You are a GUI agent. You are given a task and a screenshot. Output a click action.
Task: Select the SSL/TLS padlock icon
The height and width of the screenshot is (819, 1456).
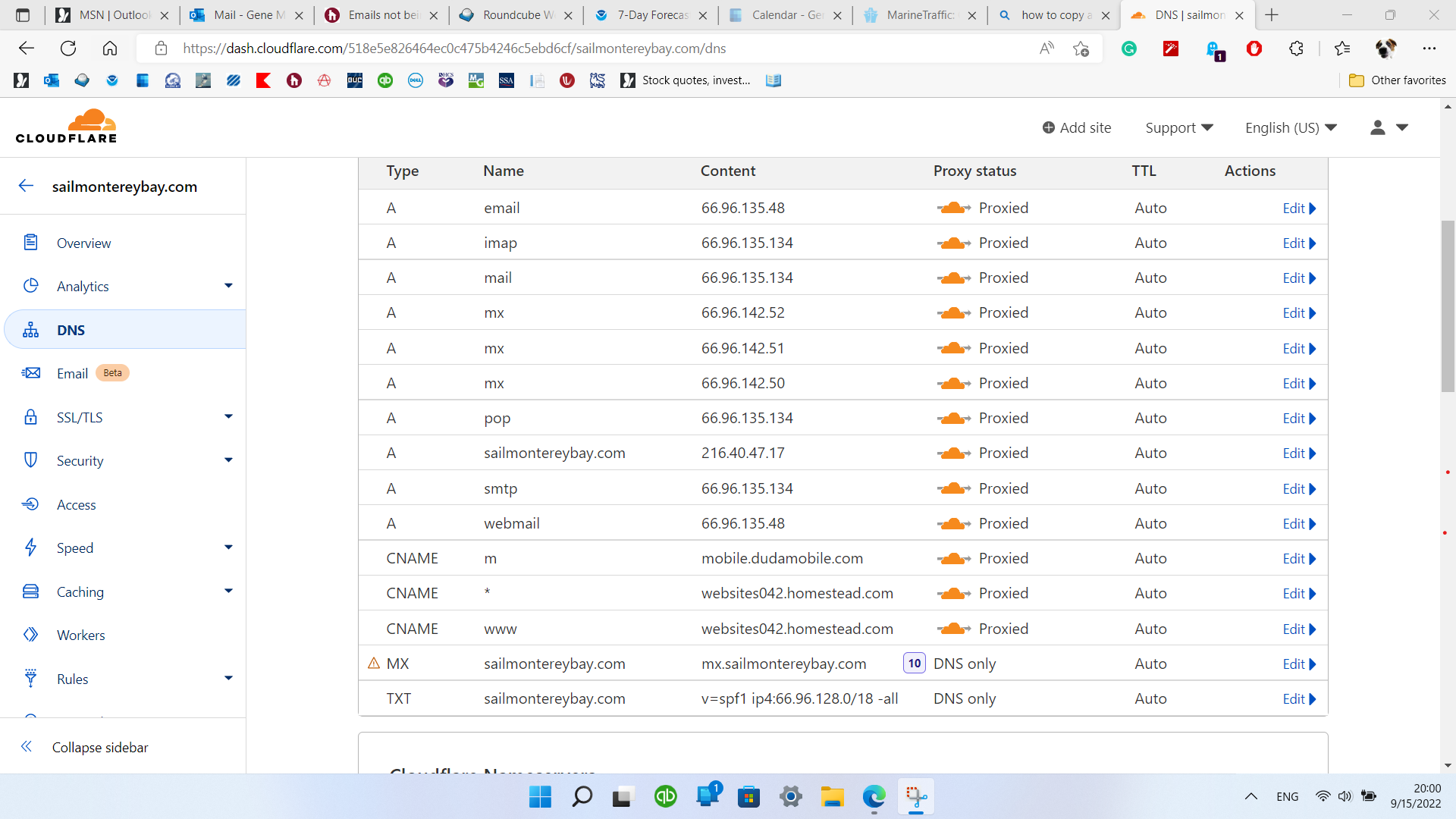[x=30, y=416]
